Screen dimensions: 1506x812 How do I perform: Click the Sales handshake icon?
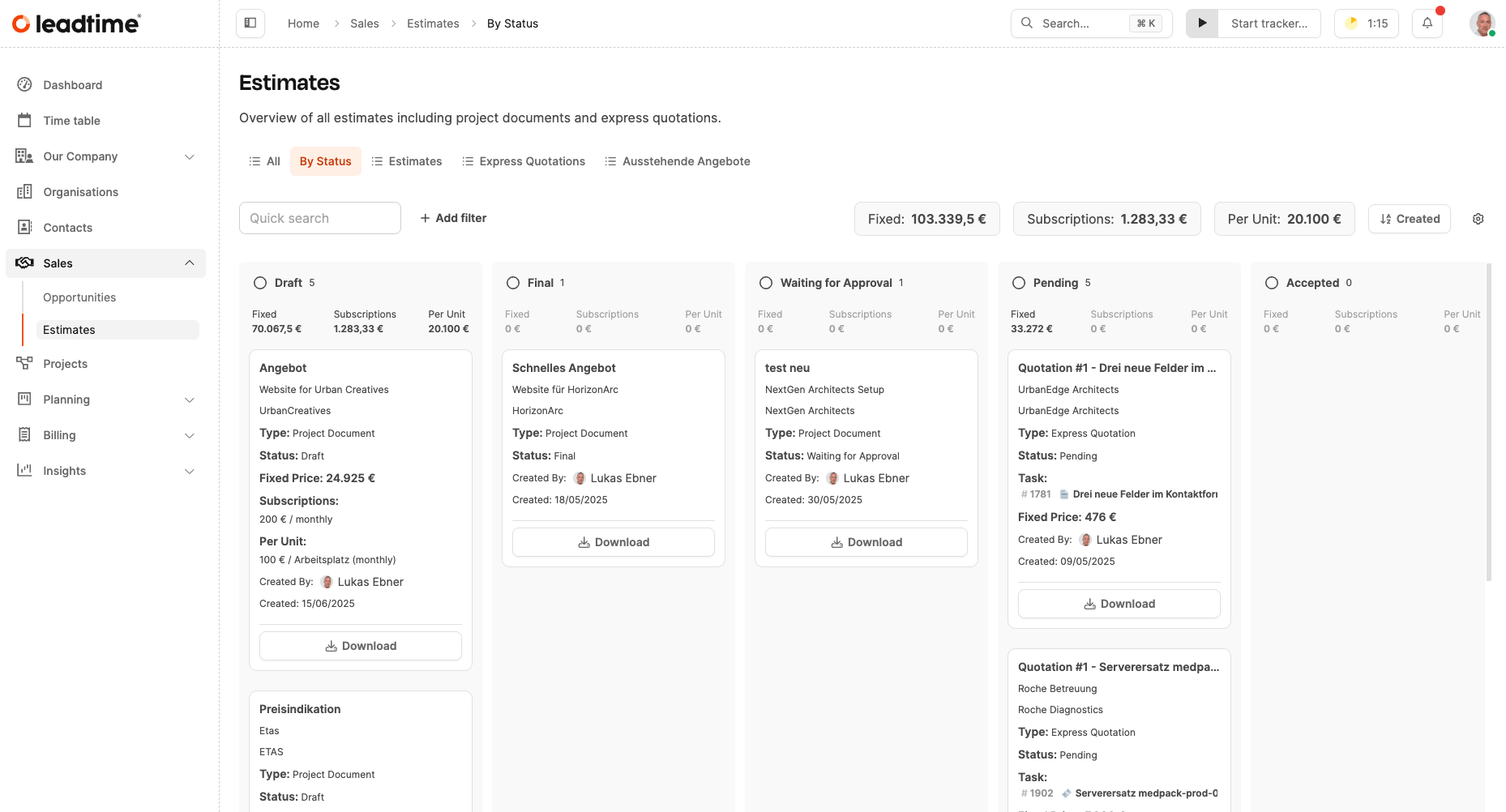pos(25,263)
